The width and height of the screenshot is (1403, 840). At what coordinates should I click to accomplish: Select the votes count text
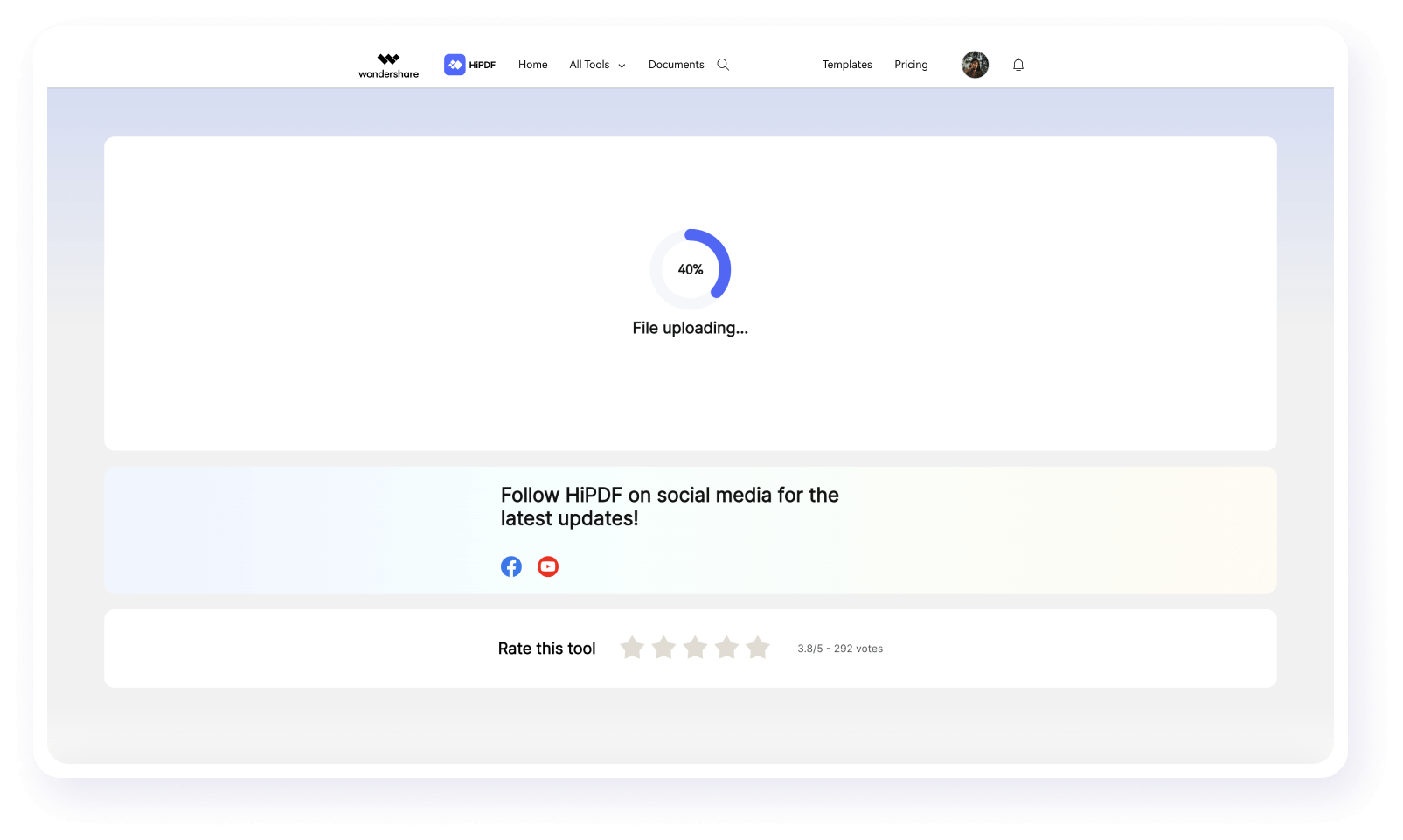(x=840, y=648)
